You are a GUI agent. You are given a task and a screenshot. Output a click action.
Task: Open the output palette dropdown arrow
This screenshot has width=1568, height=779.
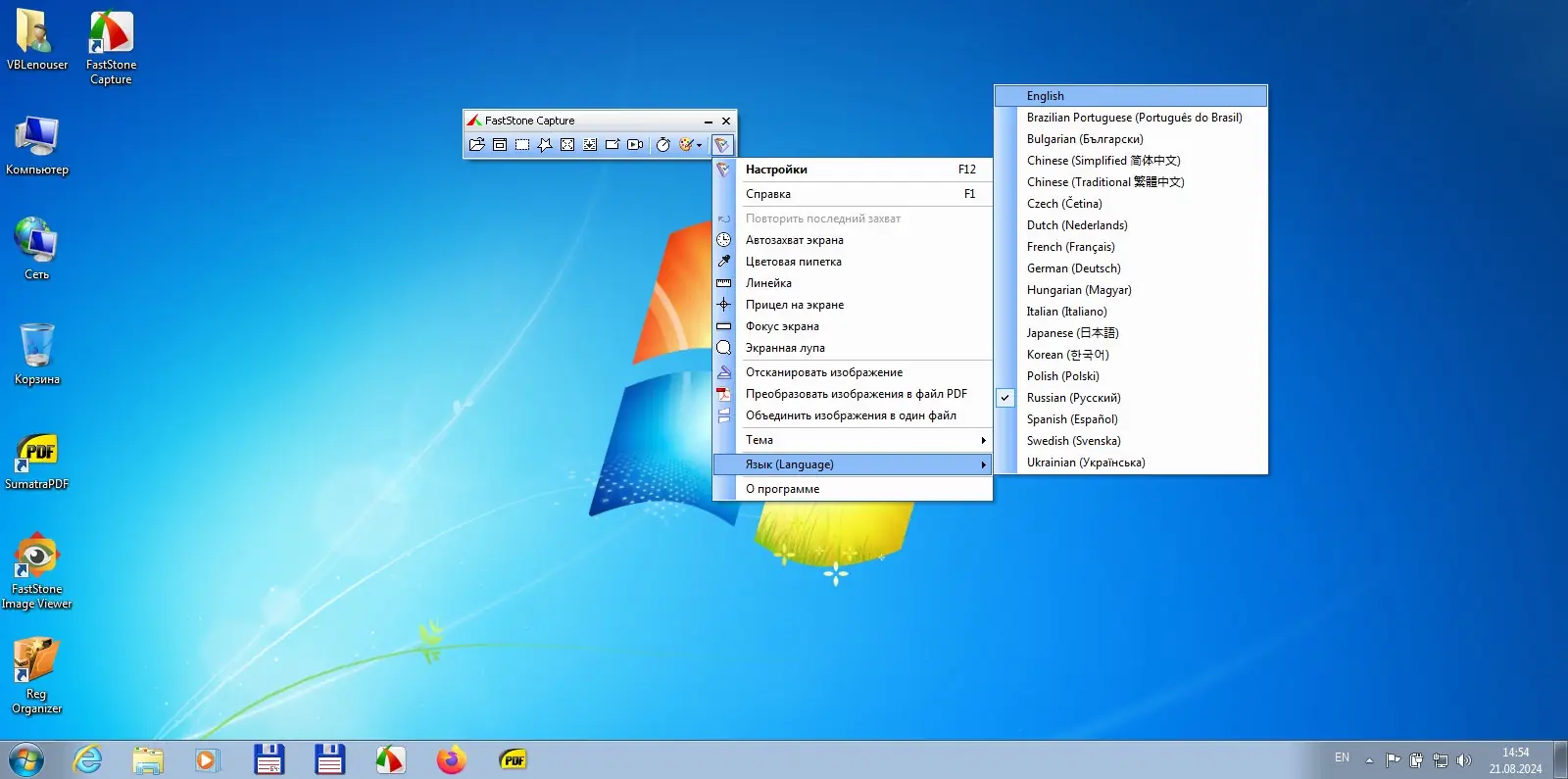click(699, 145)
